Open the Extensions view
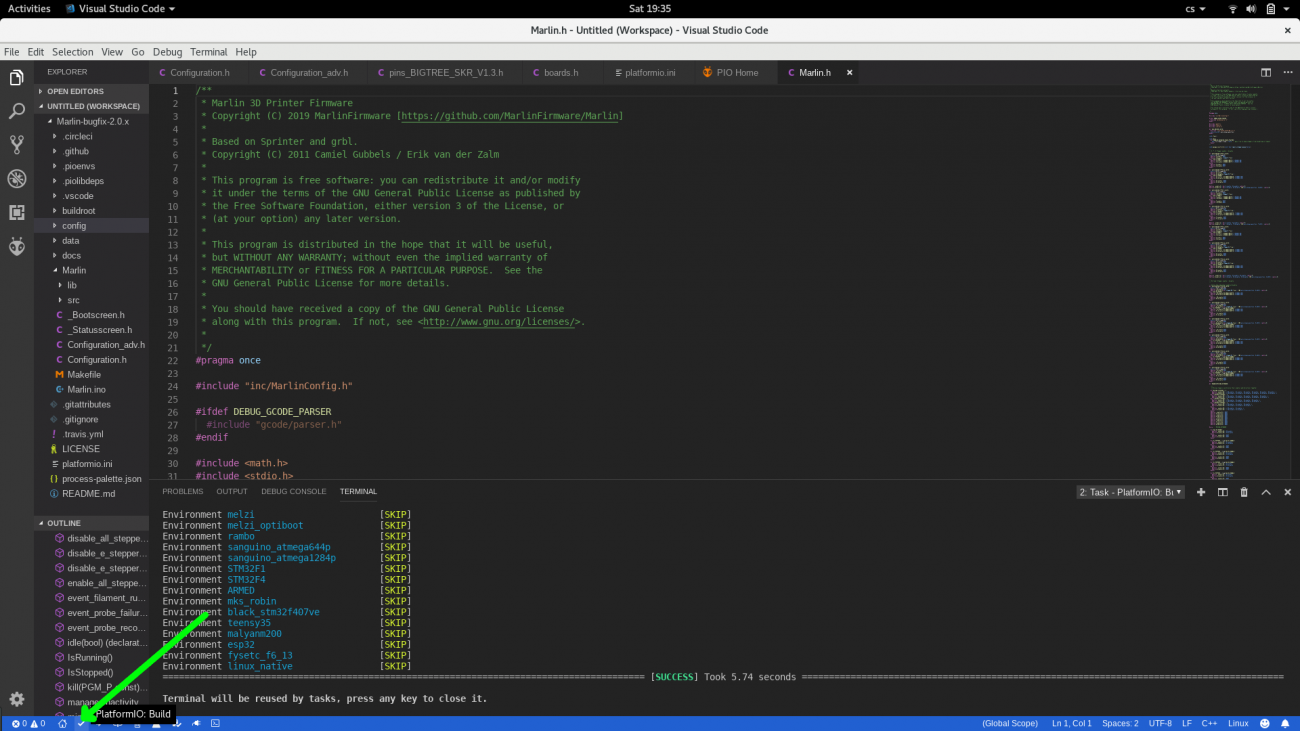The width and height of the screenshot is (1300, 731). [x=16, y=213]
